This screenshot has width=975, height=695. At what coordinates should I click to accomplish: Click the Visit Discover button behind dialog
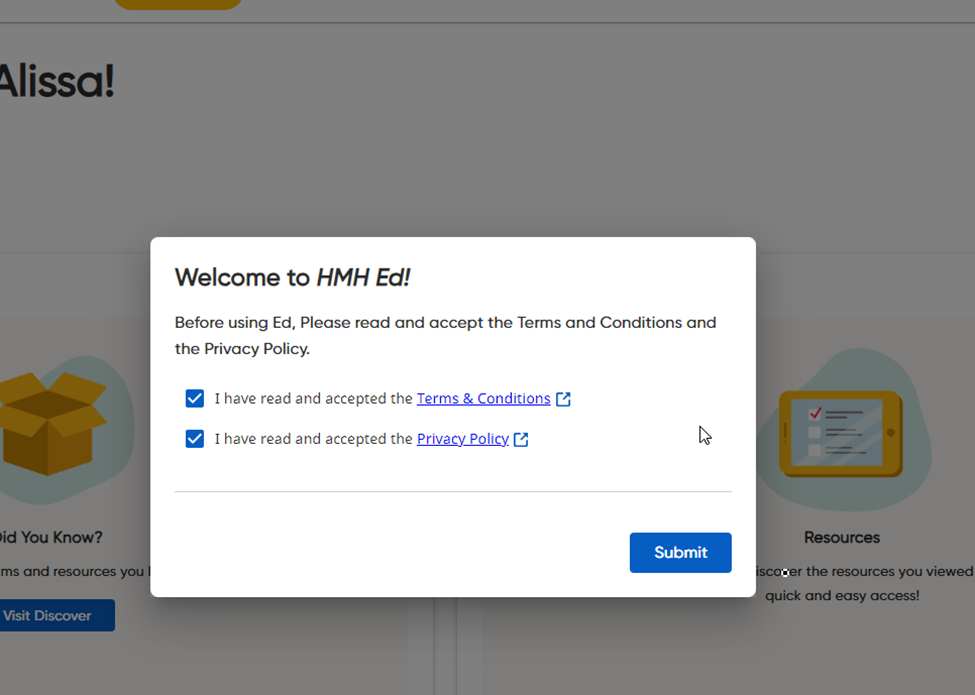click(56, 615)
